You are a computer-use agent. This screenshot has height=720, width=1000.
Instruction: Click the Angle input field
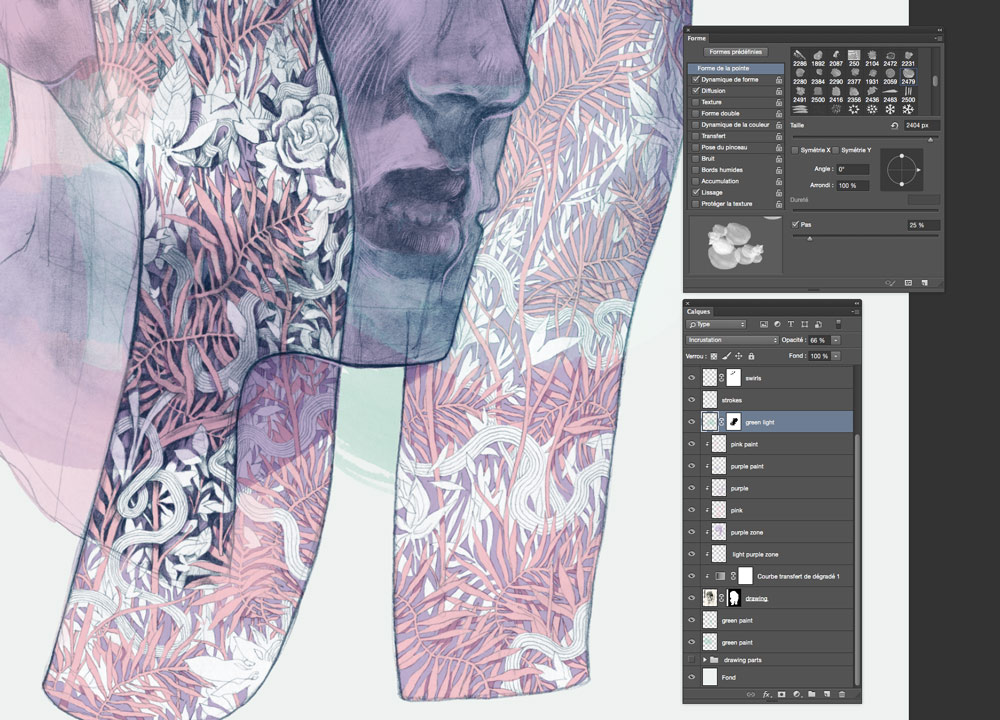click(853, 170)
